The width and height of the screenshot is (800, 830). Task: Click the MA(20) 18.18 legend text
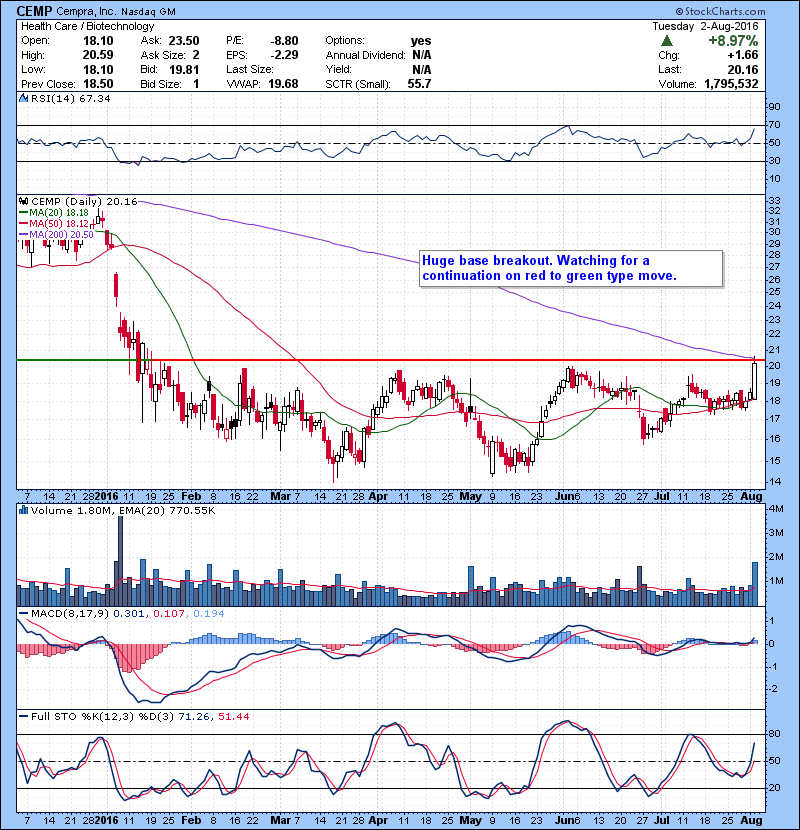pos(59,212)
